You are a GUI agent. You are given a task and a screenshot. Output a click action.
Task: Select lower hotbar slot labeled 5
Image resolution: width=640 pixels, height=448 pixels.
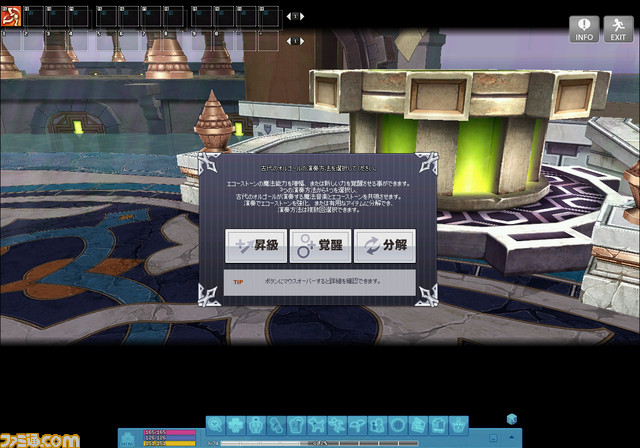pos(106,41)
